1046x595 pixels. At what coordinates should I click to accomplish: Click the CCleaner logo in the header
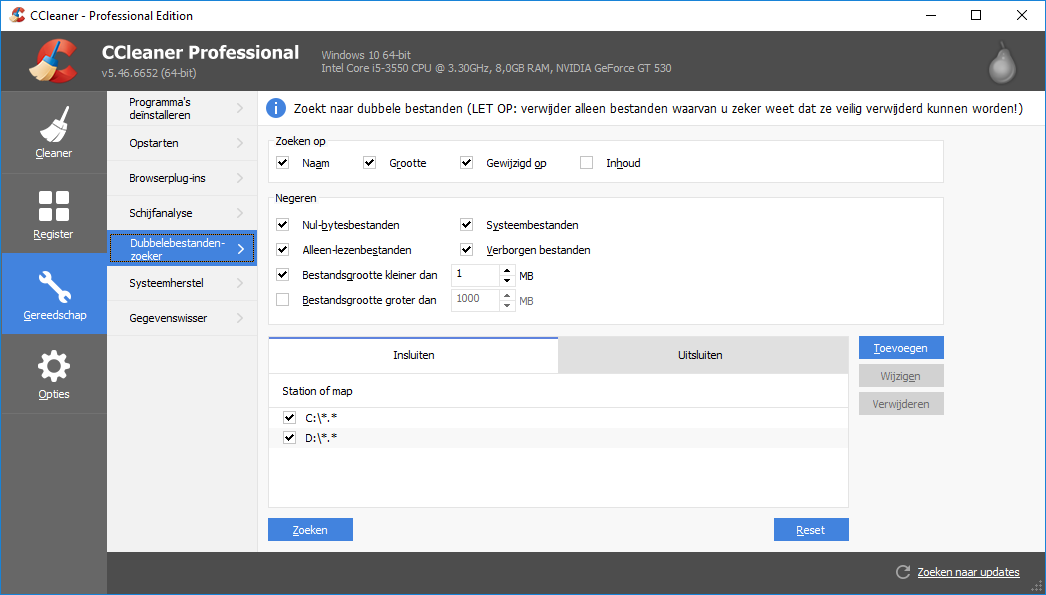coord(57,60)
